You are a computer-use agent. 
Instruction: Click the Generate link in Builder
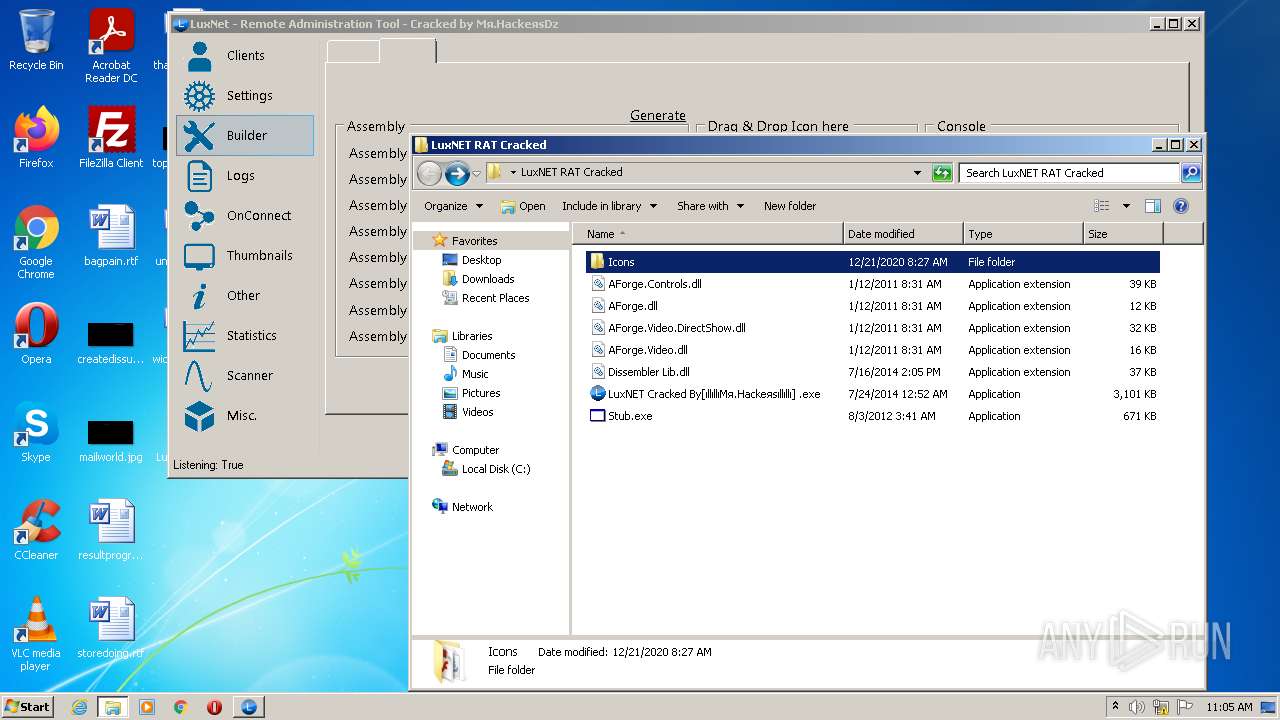(658, 115)
